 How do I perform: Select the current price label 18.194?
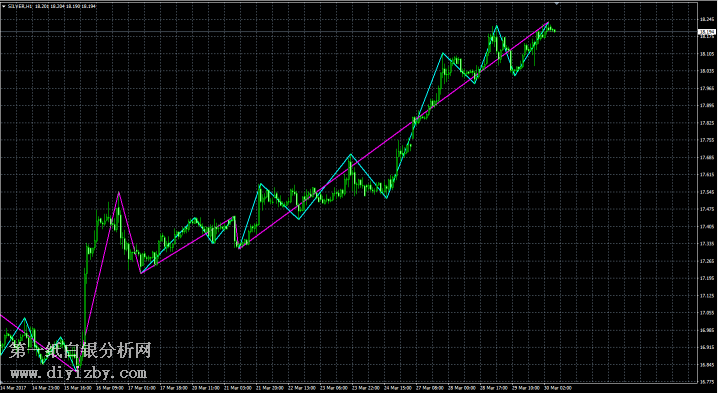pyautogui.click(x=706, y=32)
